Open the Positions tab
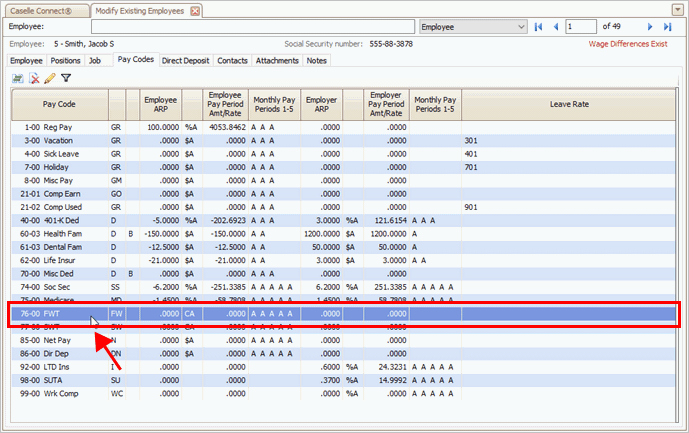Image resolution: width=689 pixels, height=433 pixels. [65, 60]
